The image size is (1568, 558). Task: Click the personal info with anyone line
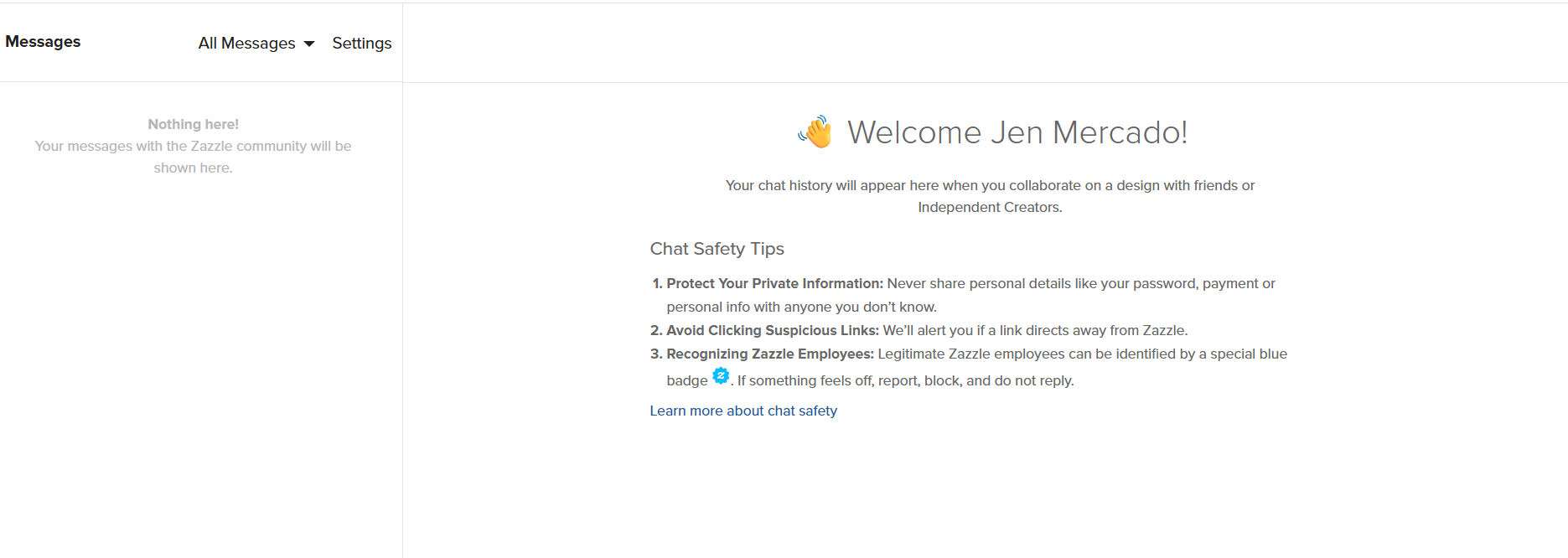coord(802,307)
